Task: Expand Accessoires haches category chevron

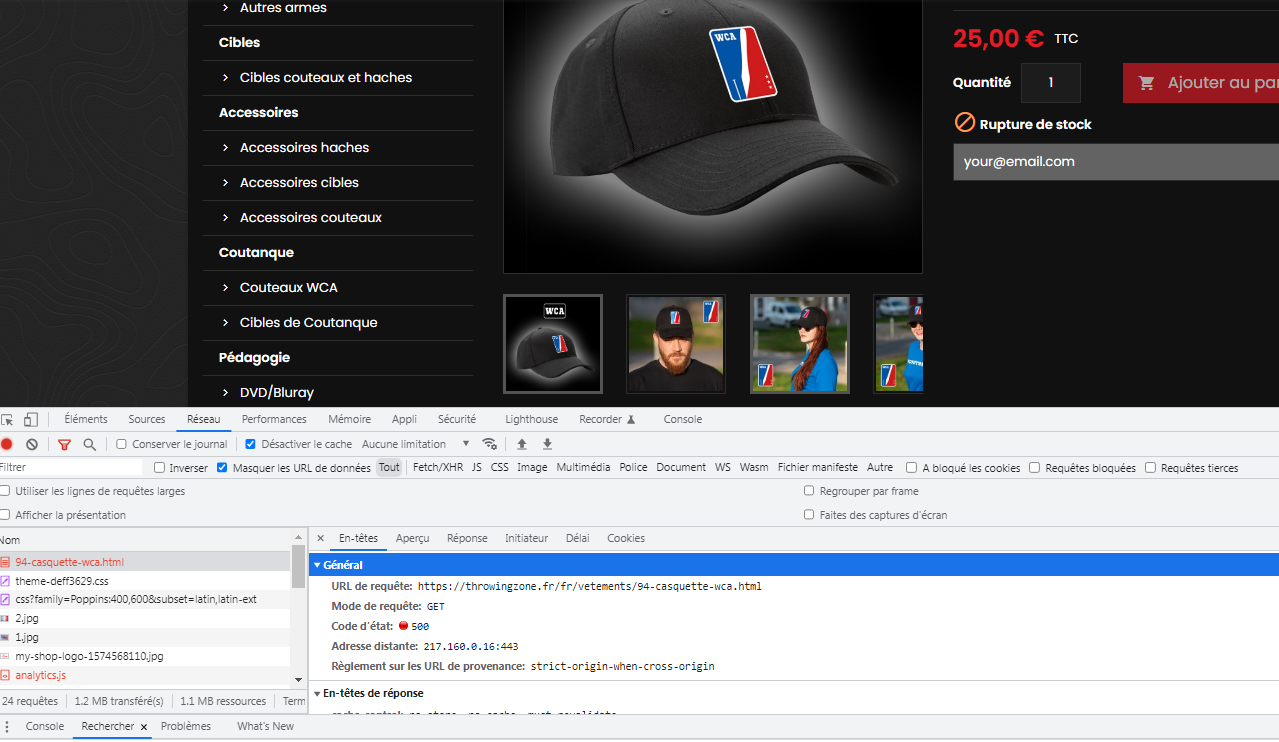Action: [225, 148]
